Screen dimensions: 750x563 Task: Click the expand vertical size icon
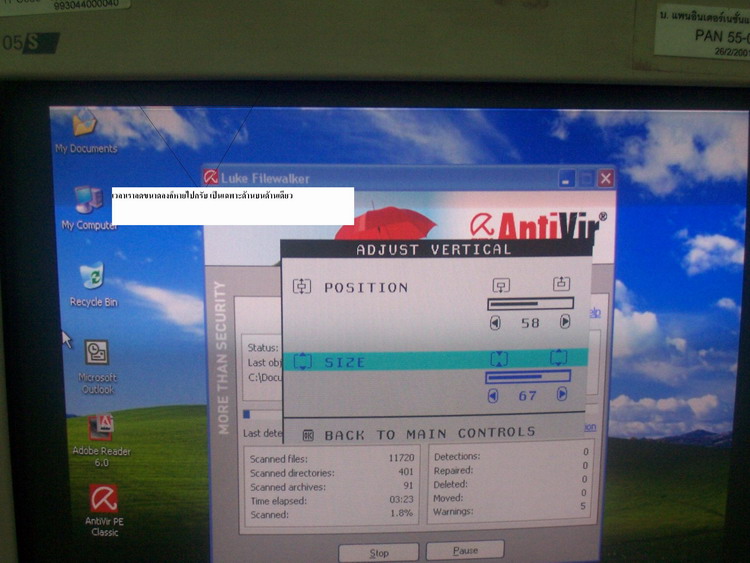[x=558, y=357]
